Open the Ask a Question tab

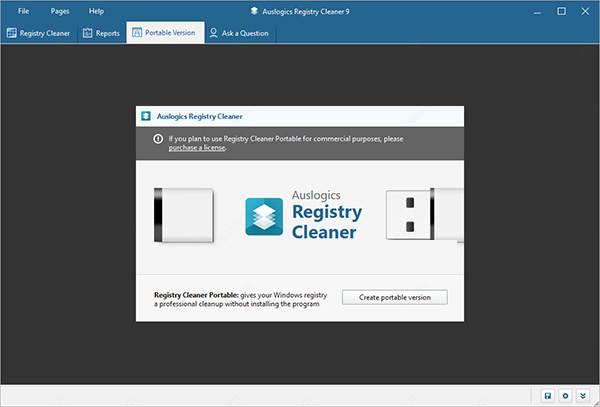[x=239, y=33]
